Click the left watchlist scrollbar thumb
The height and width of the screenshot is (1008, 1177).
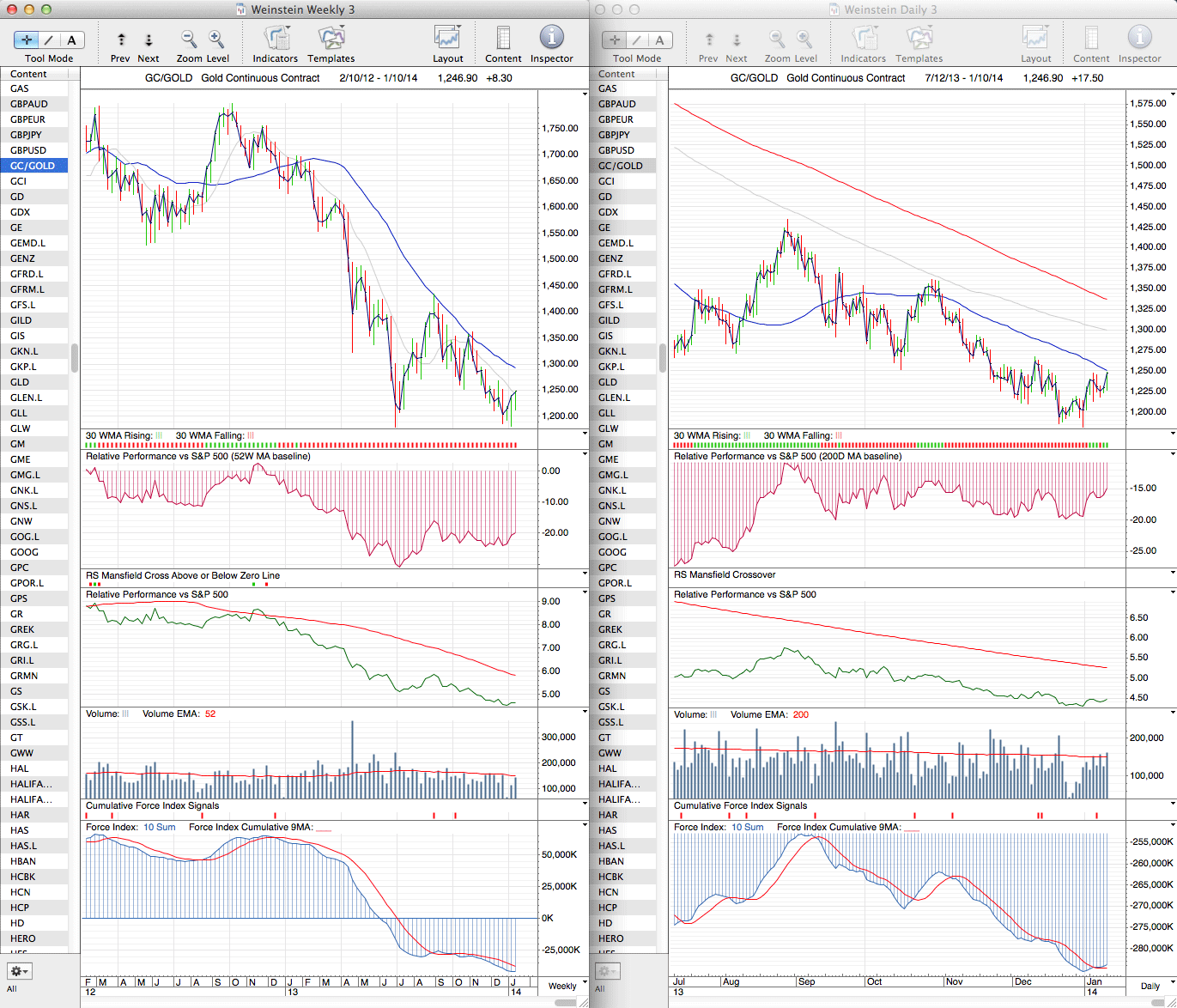[x=75, y=358]
